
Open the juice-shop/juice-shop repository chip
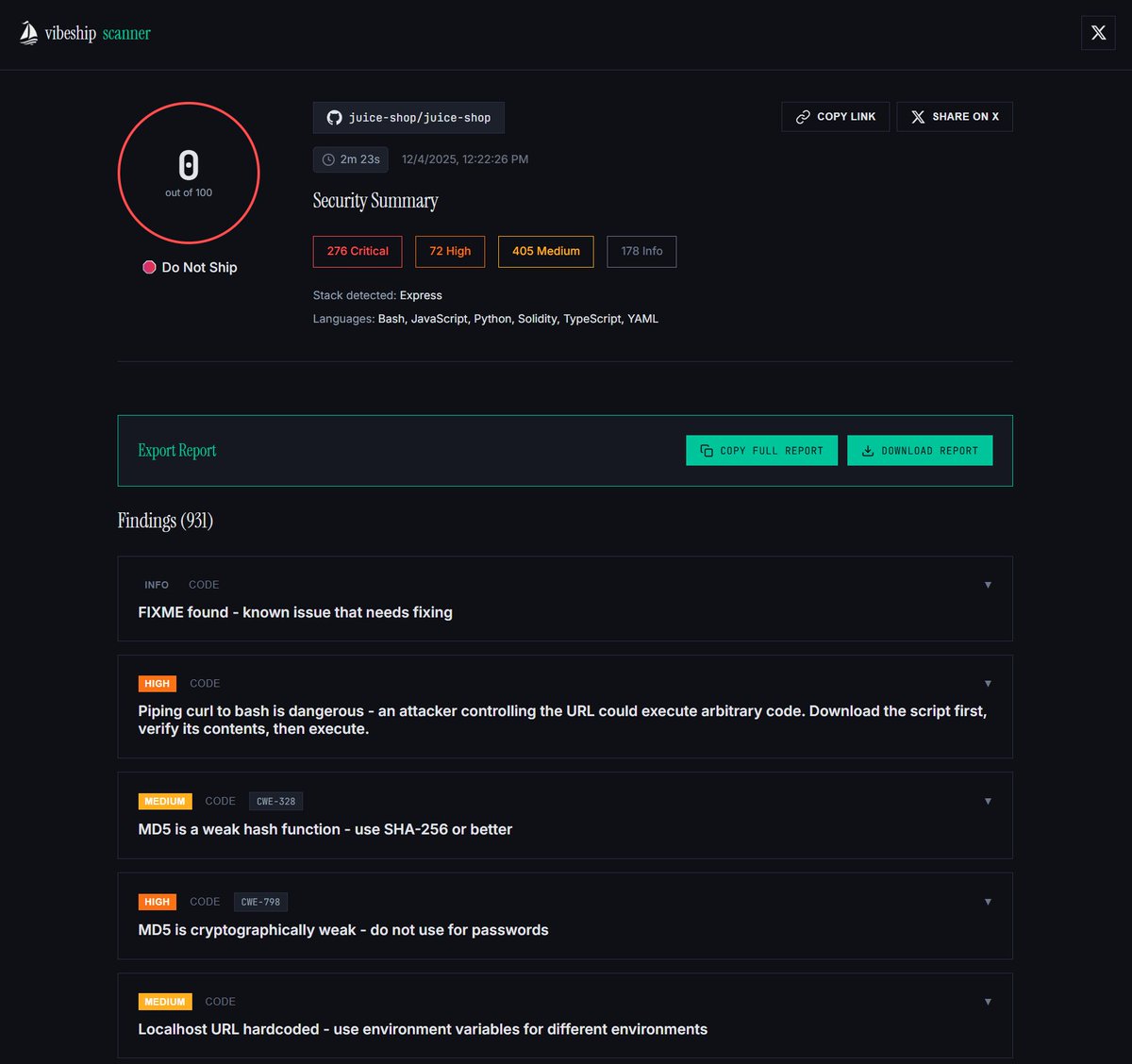408,118
